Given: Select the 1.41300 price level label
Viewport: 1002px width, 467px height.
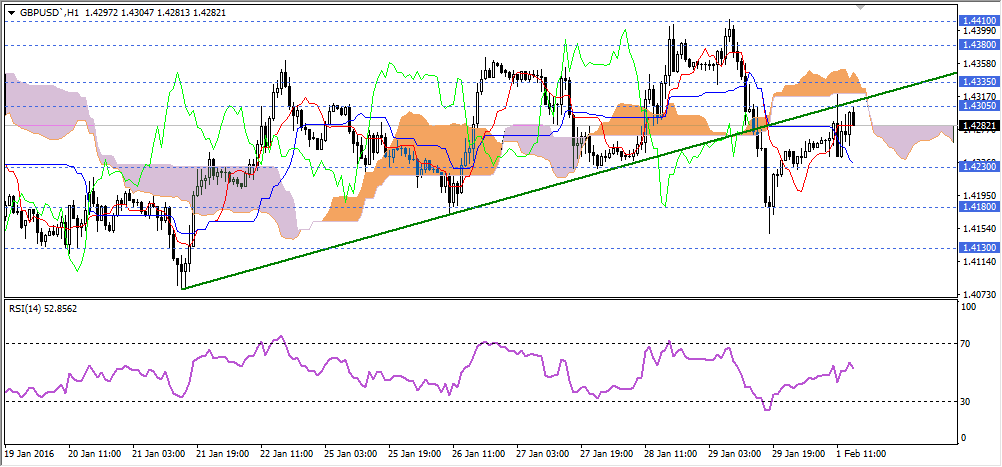Looking at the screenshot, I should coord(978,249).
